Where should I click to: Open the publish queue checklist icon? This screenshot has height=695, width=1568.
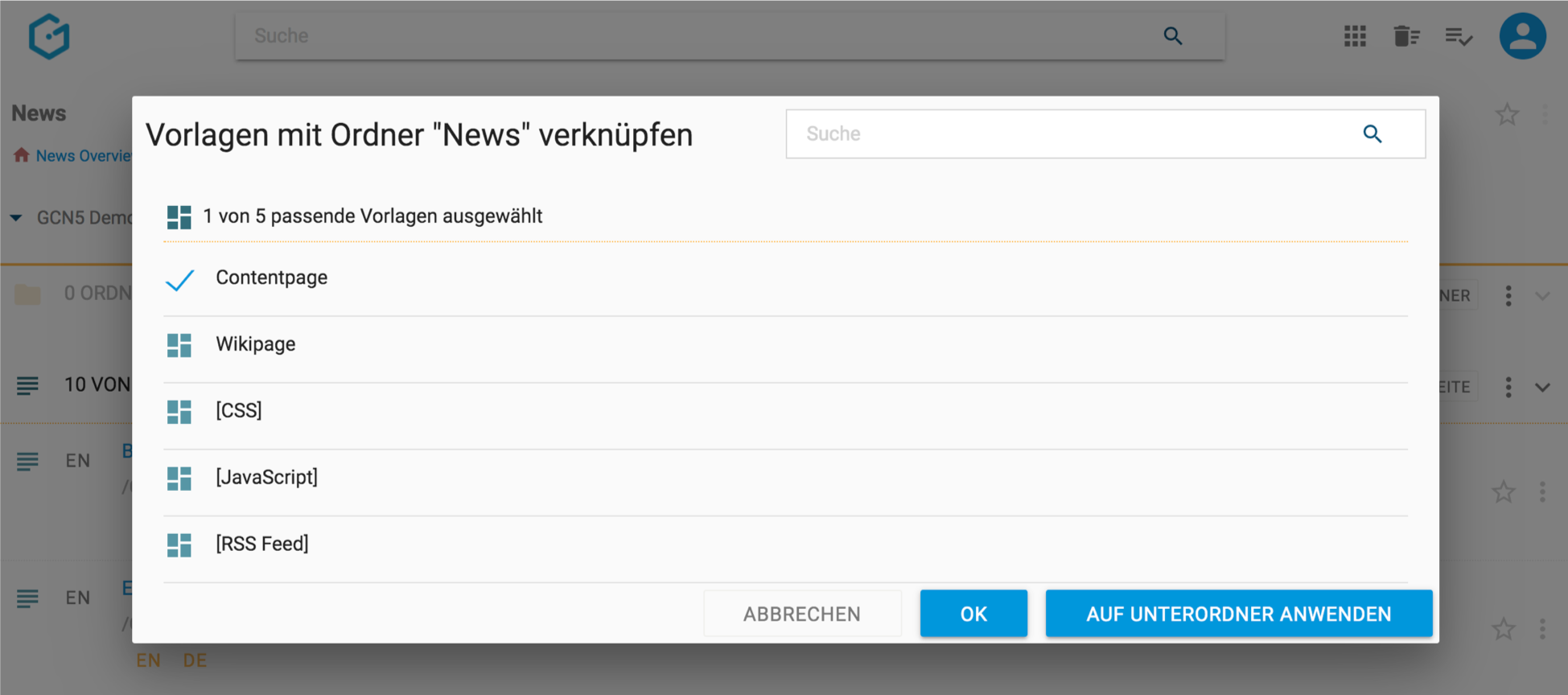coord(1459,36)
